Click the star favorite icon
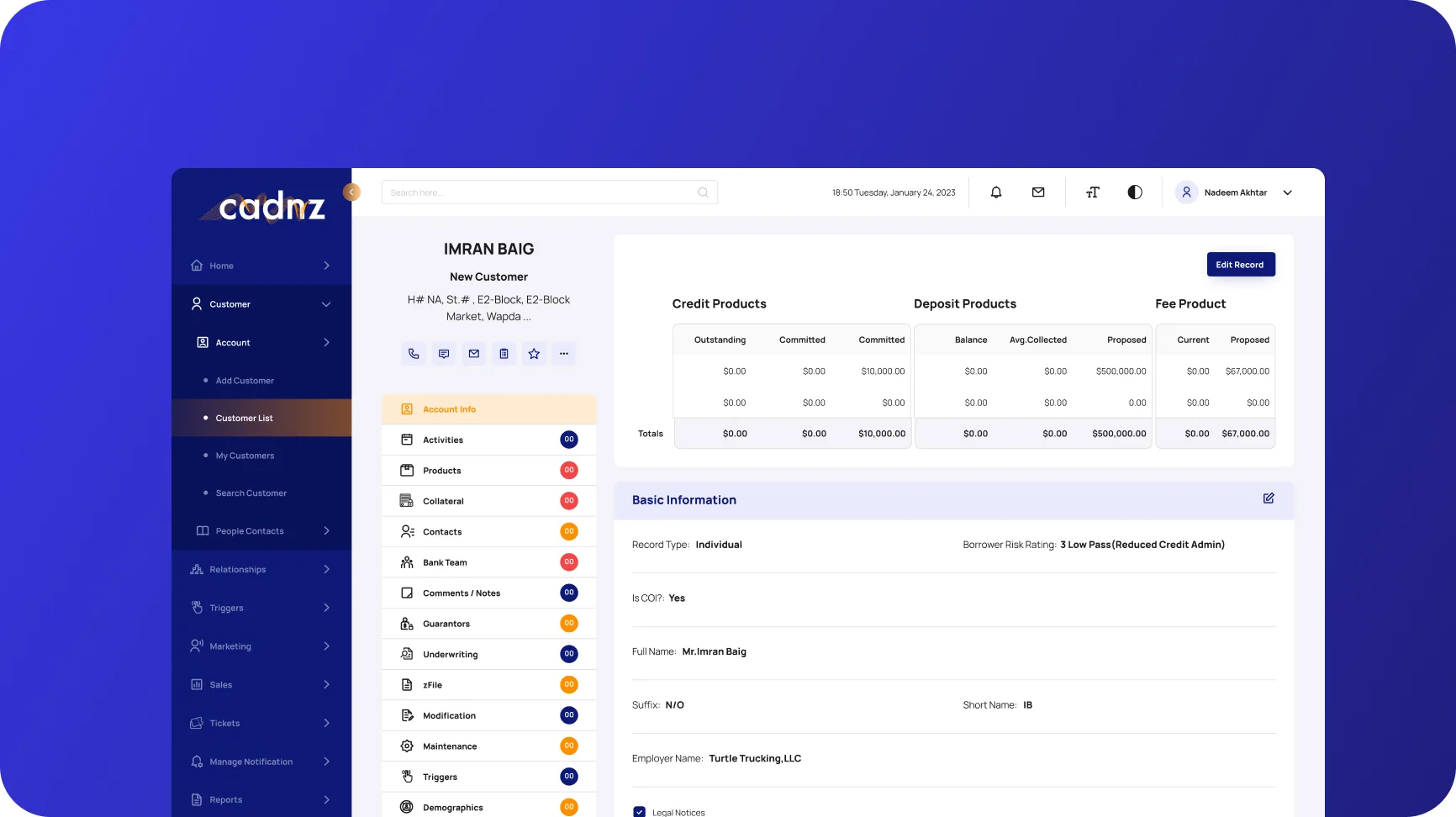The width and height of the screenshot is (1456, 817). (x=534, y=354)
